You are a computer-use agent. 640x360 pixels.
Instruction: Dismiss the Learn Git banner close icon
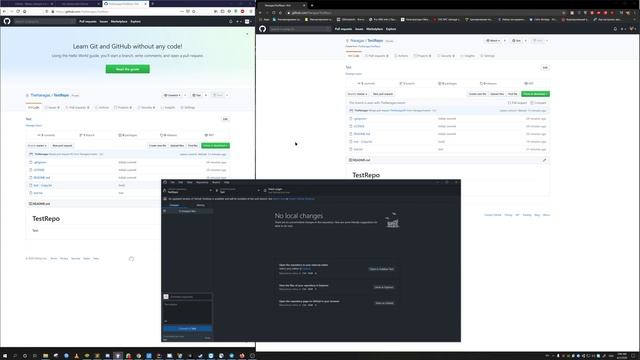click(x=247, y=34)
